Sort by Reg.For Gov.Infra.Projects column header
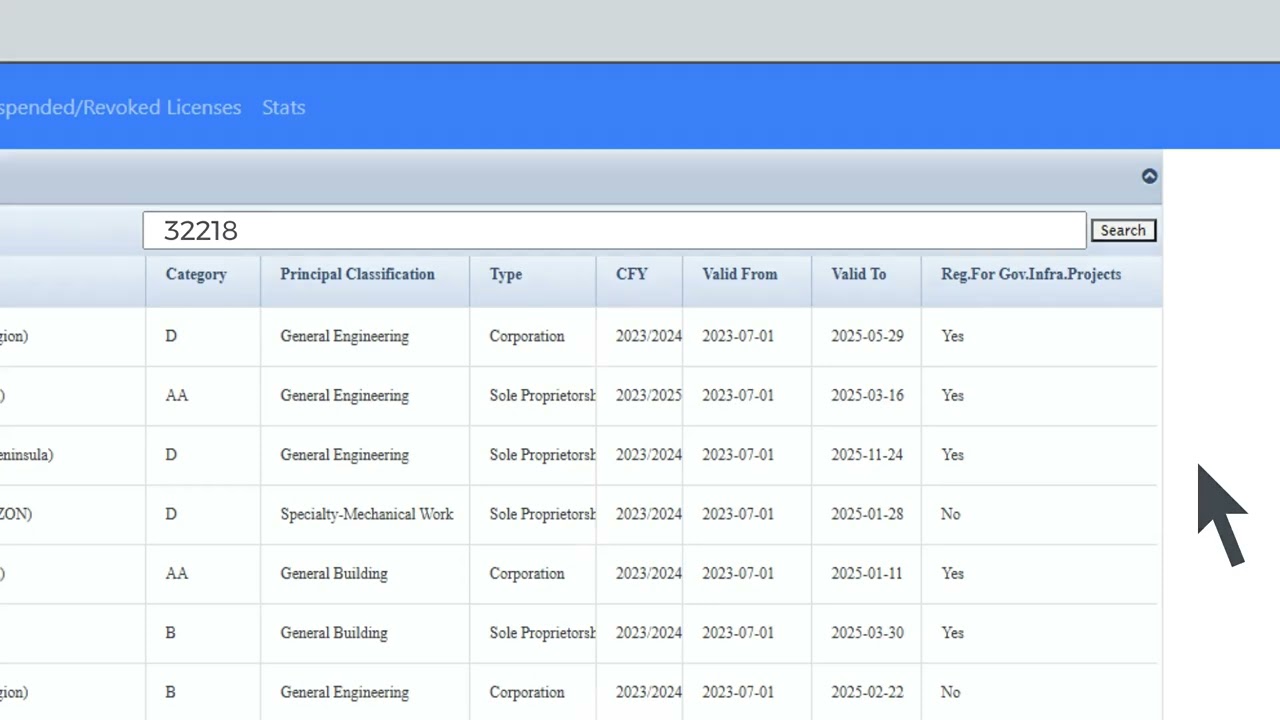 (1031, 274)
